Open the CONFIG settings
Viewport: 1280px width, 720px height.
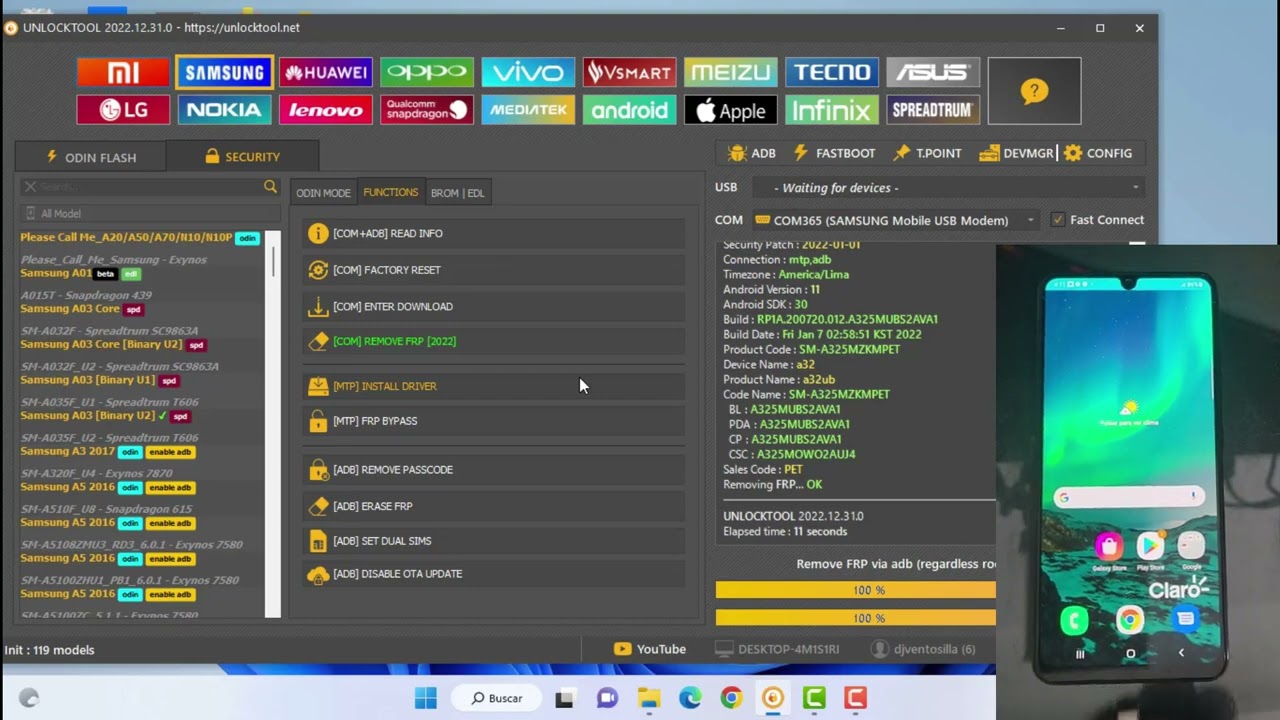[x=1098, y=153]
